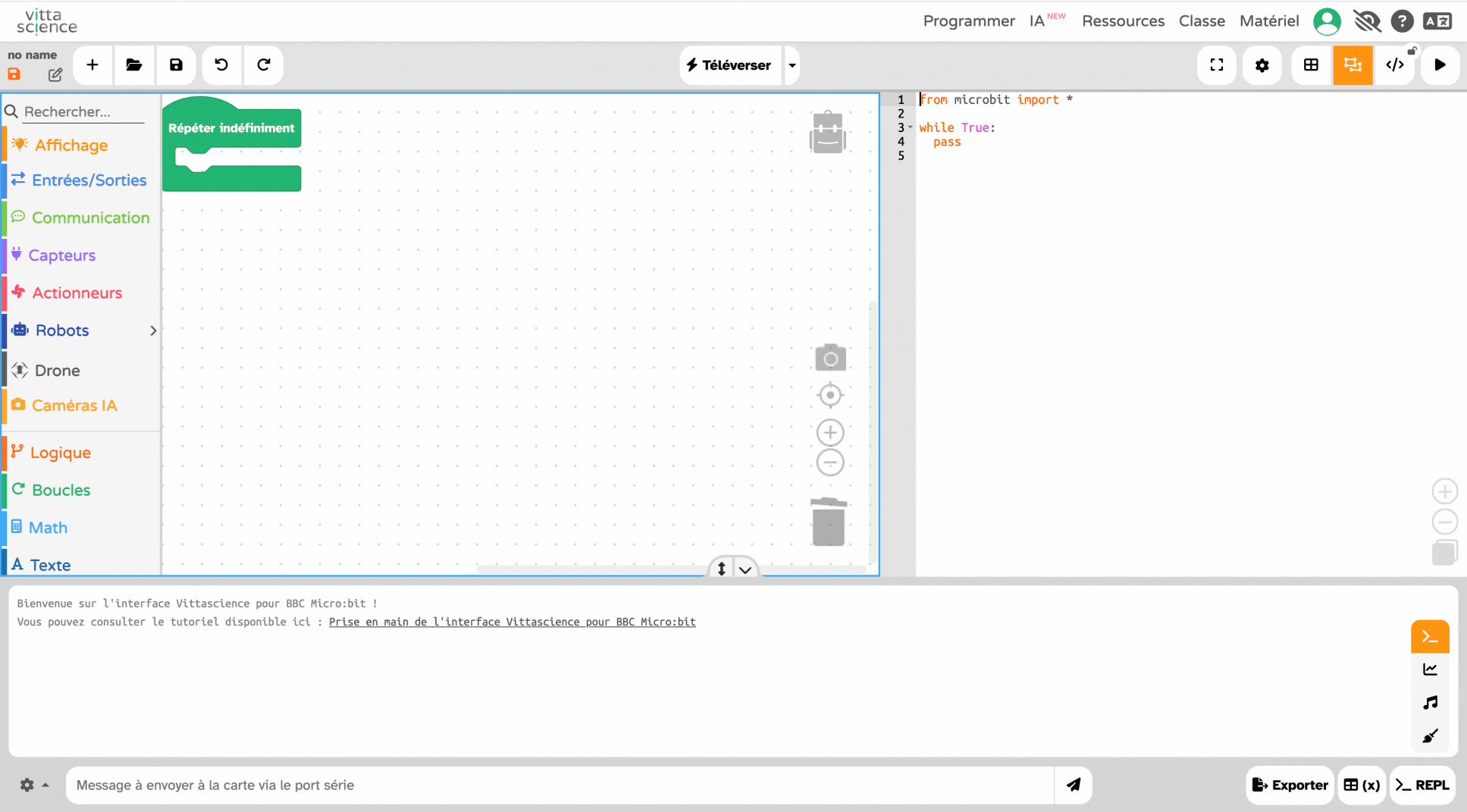Open the Boucles block category
The image size is (1467, 812).
(81, 490)
